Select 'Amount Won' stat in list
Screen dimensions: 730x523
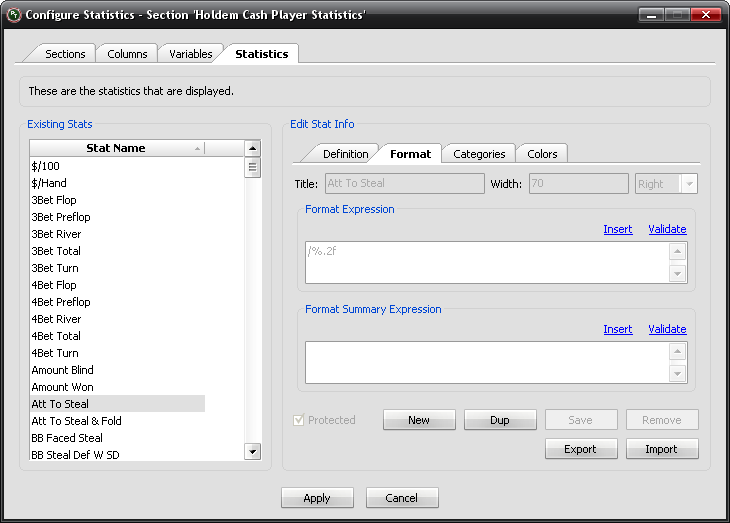point(62,387)
